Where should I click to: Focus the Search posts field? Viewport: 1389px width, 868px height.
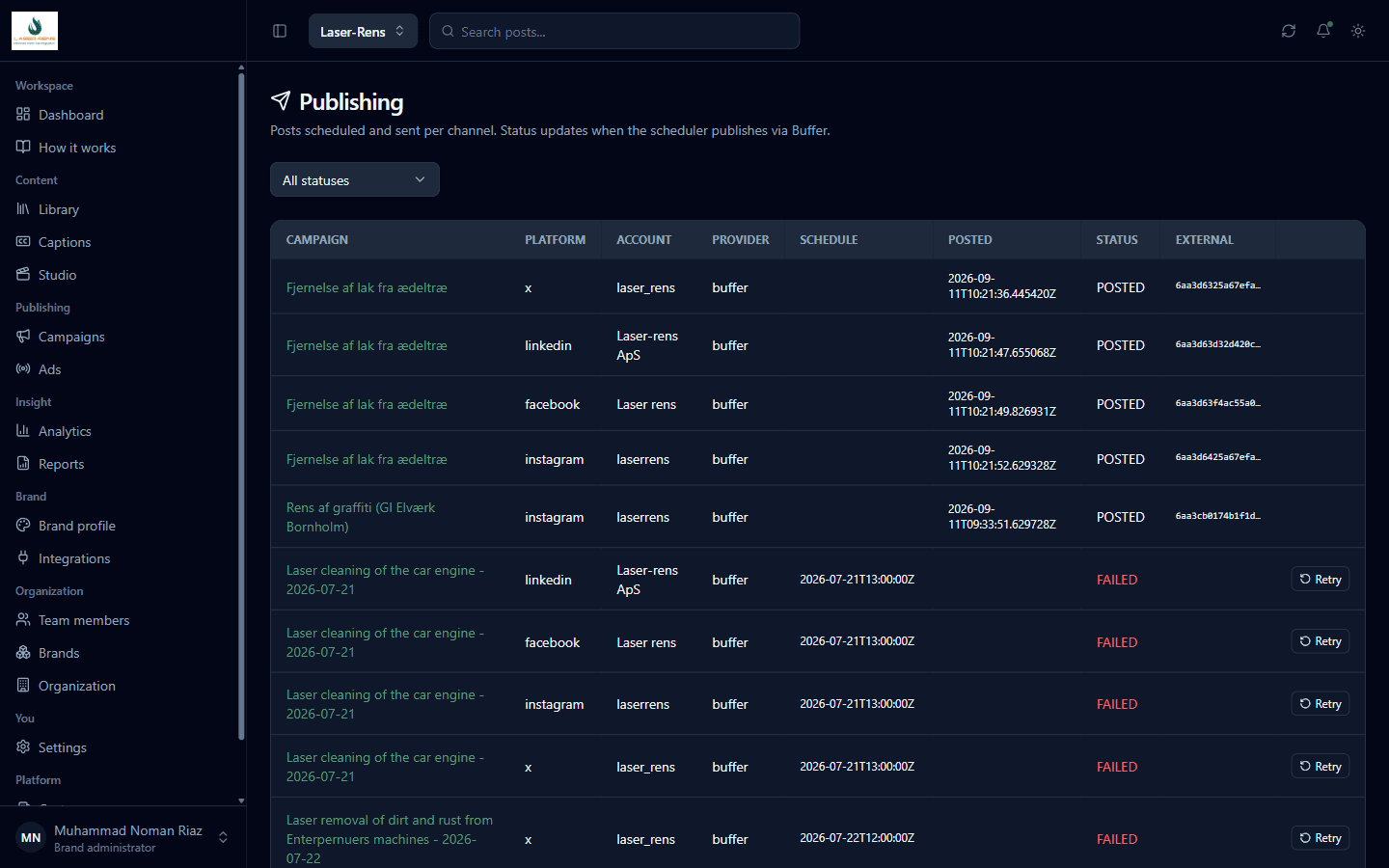tap(614, 31)
